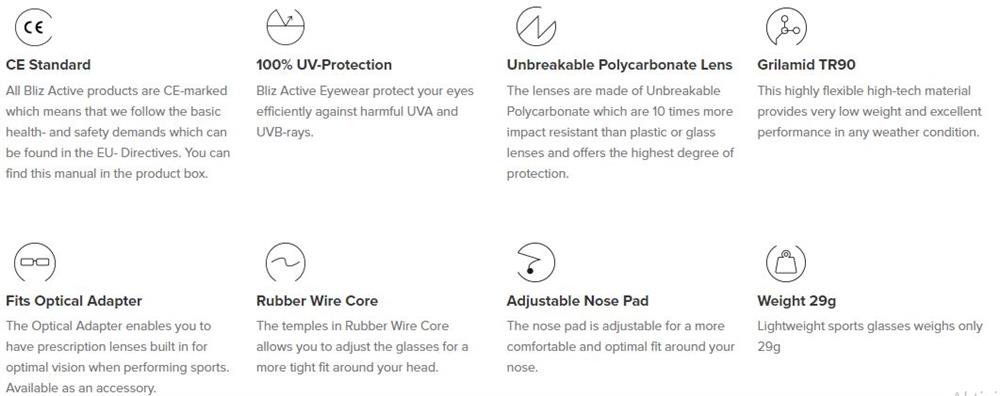Click the 100% UV-Protection icon

[285, 26]
